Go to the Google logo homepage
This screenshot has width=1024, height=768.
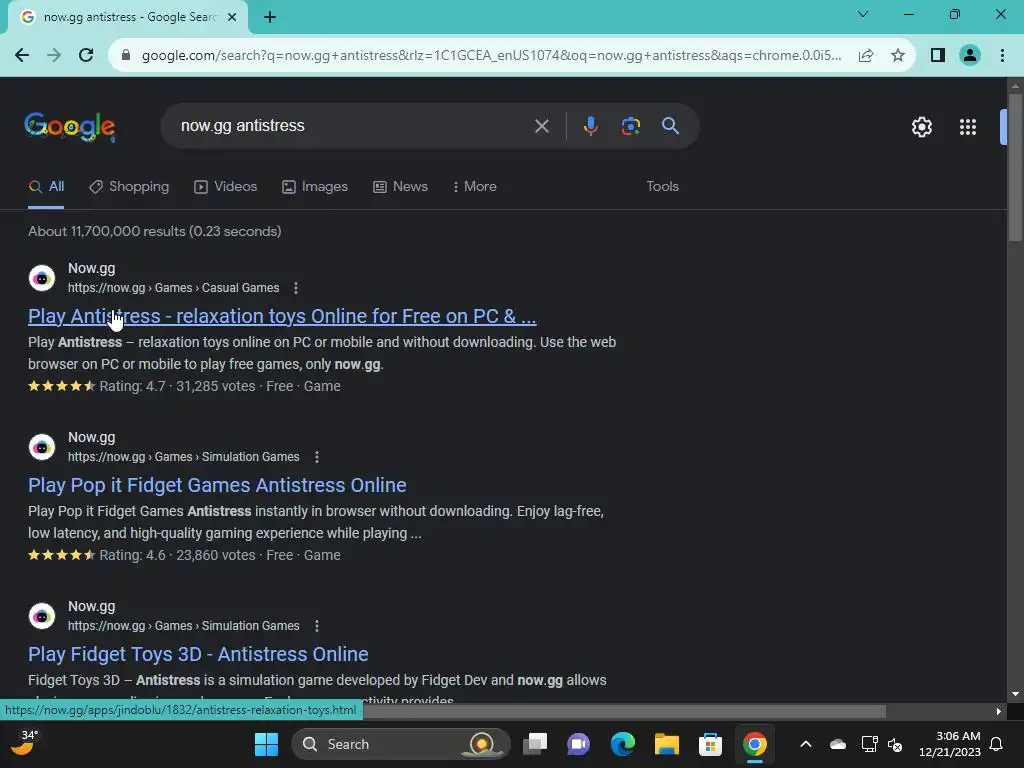(x=70, y=127)
